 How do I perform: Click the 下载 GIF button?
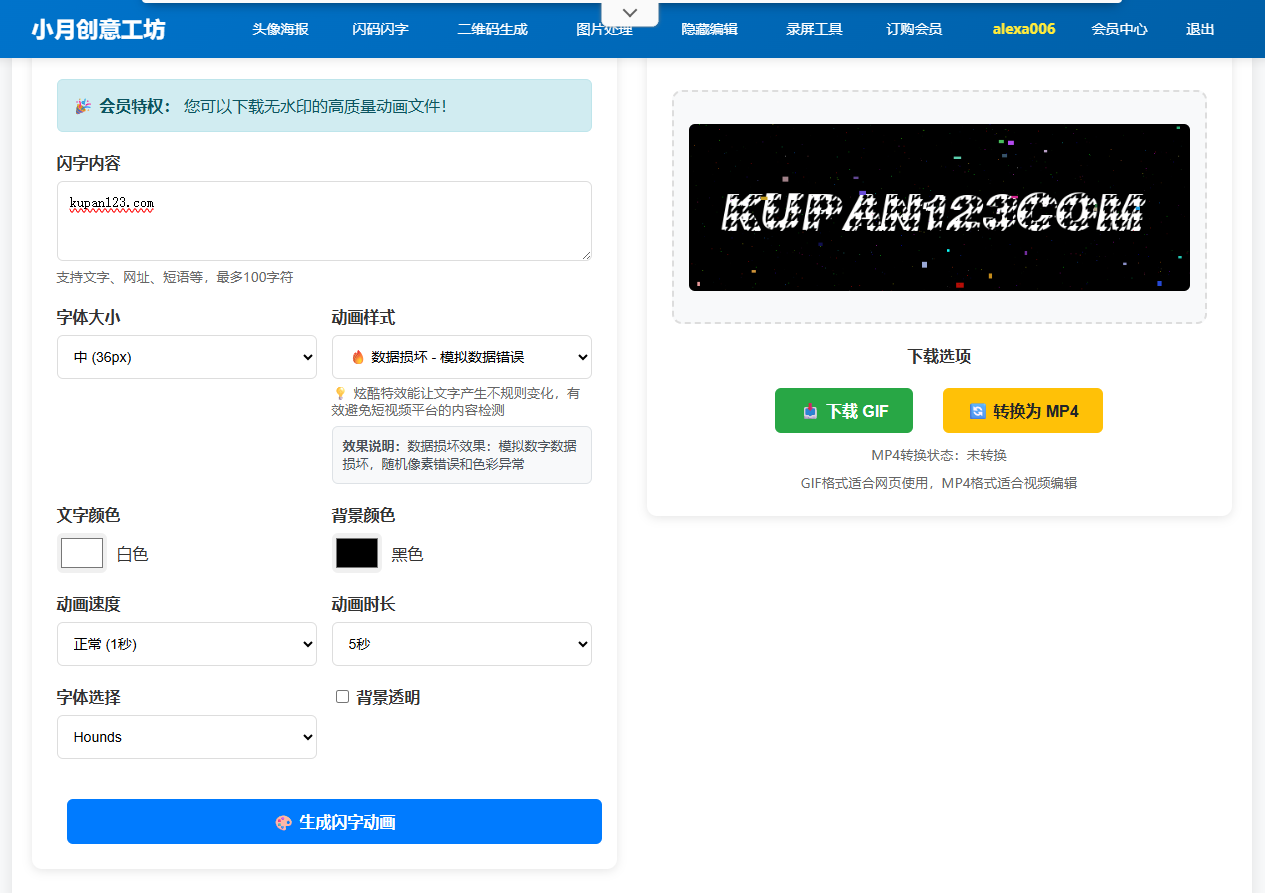click(x=843, y=410)
